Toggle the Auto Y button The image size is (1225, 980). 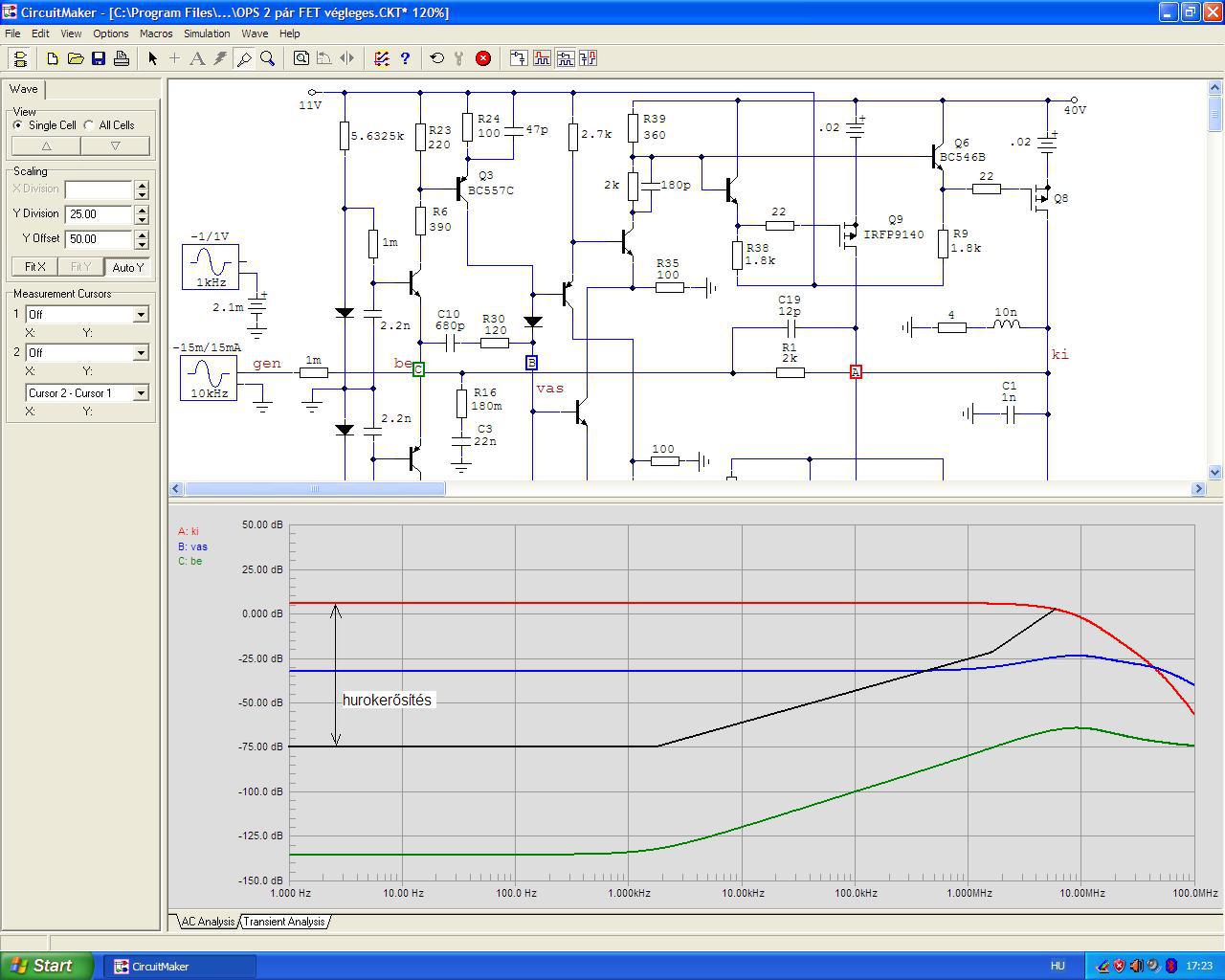click(127, 267)
